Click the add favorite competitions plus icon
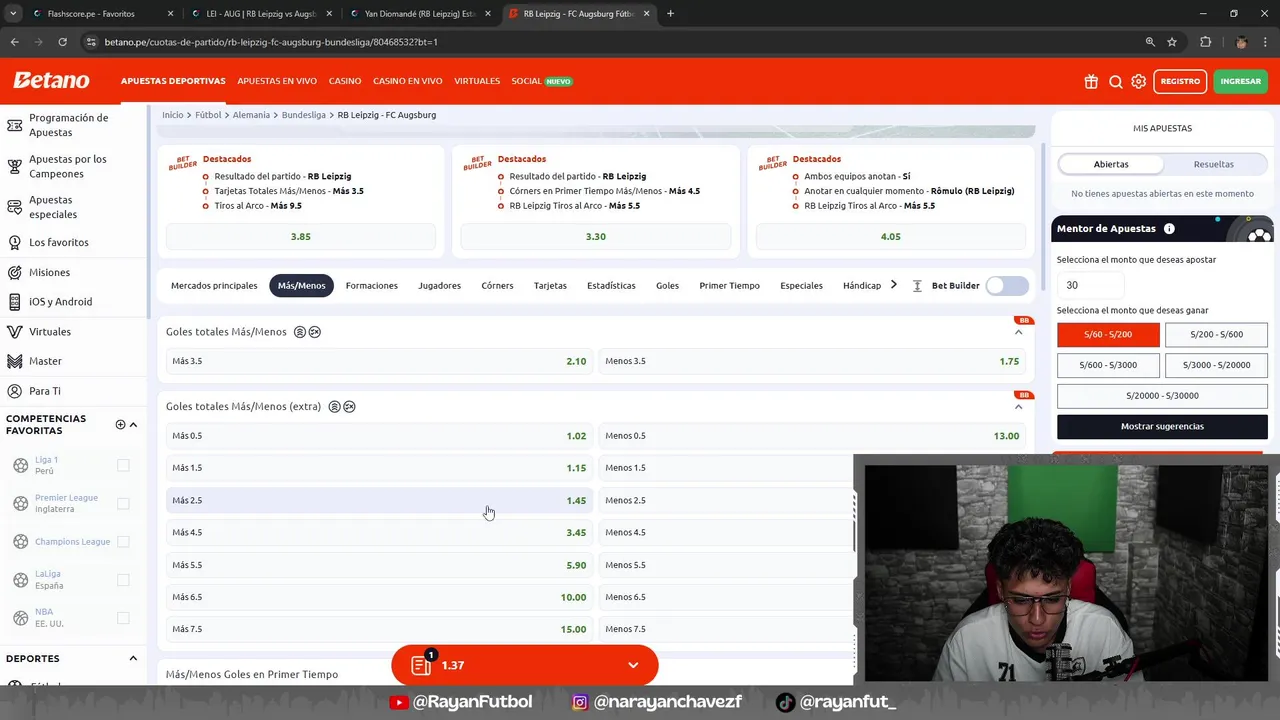 click(120, 425)
